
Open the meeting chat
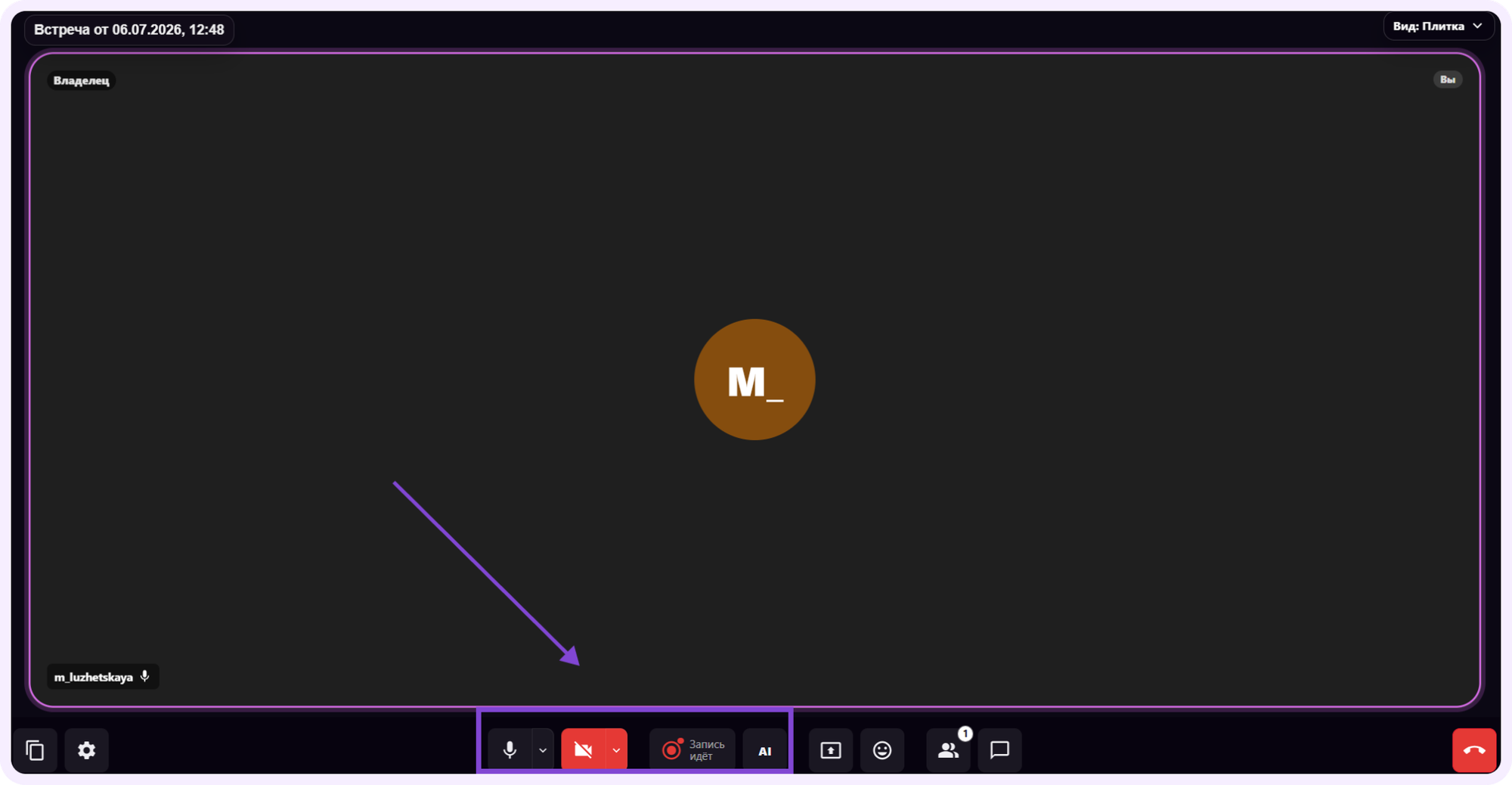click(999, 750)
